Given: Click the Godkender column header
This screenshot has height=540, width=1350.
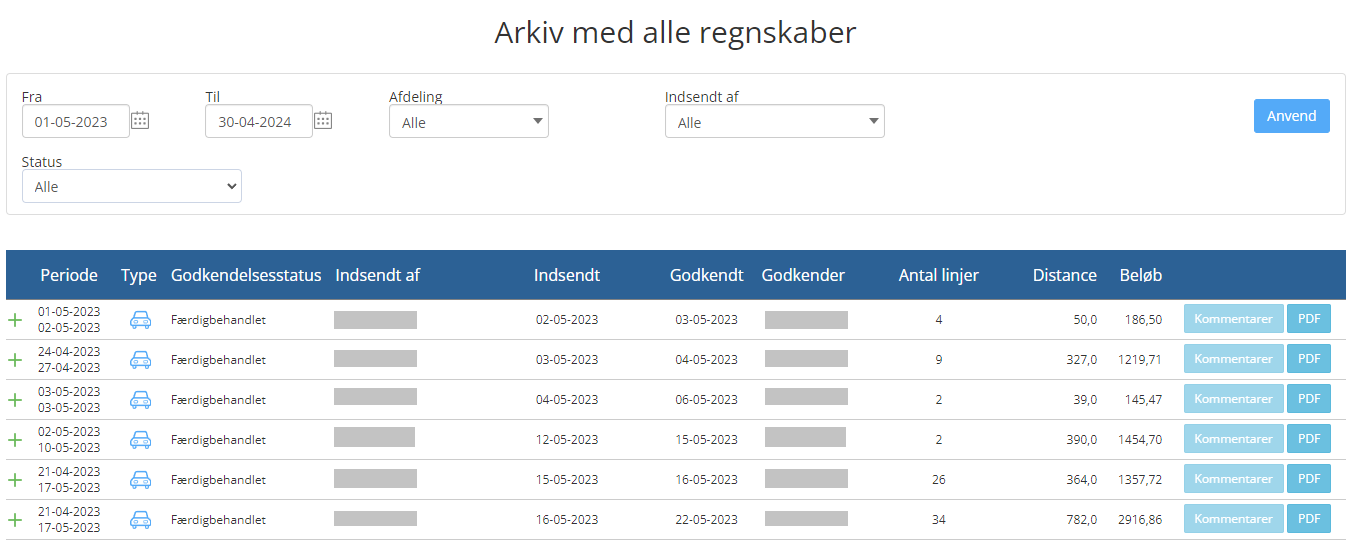Looking at the screenshot, I should coord(803,275).
